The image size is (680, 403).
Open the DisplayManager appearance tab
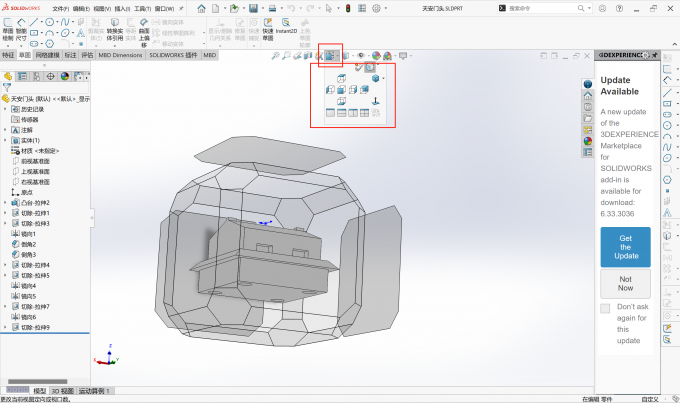coord(65,75)
